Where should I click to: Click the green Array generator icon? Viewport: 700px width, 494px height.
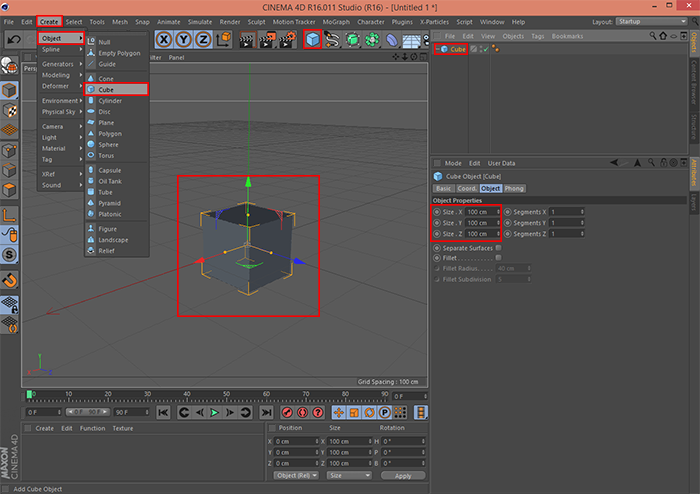click(x=352, y=40)
